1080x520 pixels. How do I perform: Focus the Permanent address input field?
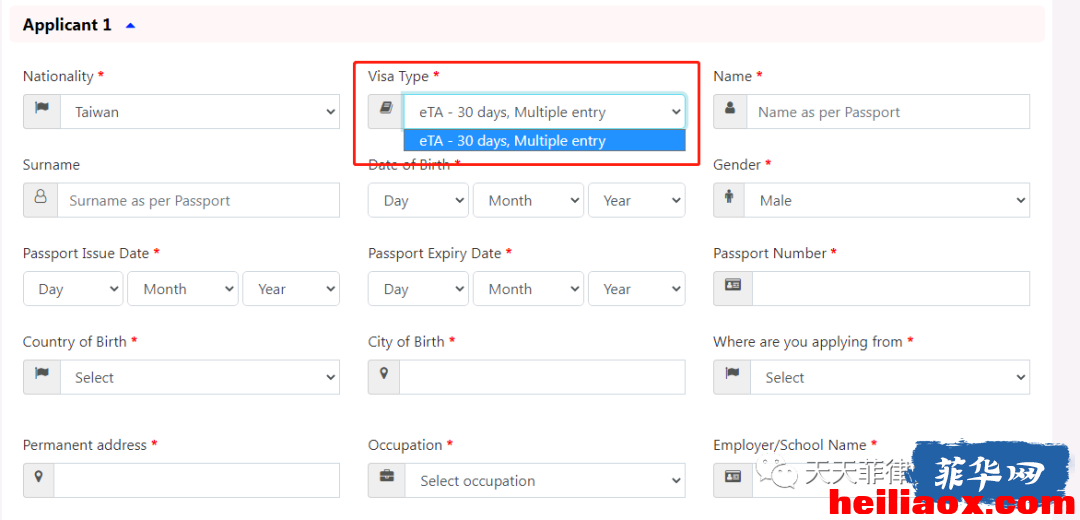tap(197, 480)
